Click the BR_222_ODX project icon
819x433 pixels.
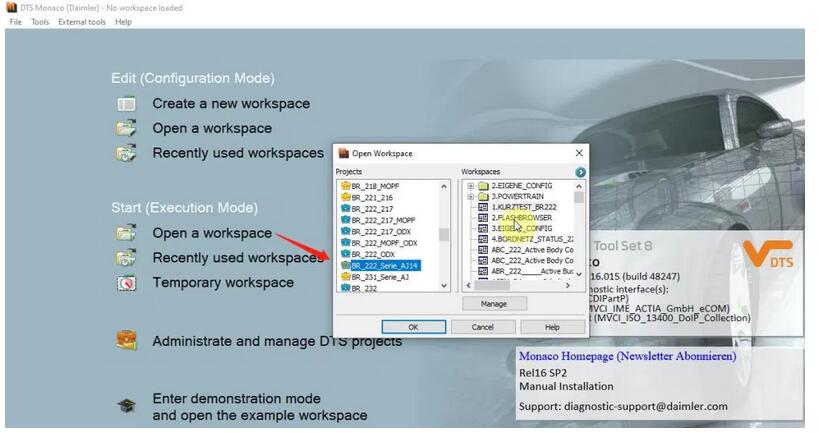click(x=346, y=254)
